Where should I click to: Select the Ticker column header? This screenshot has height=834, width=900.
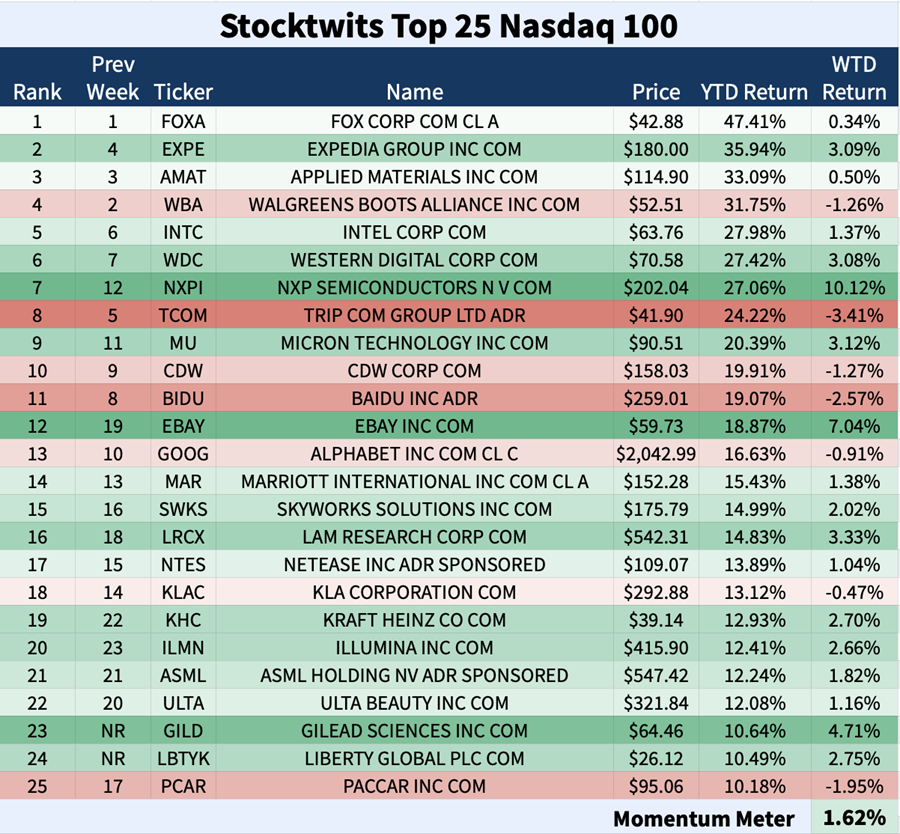(x=183, y=92)
